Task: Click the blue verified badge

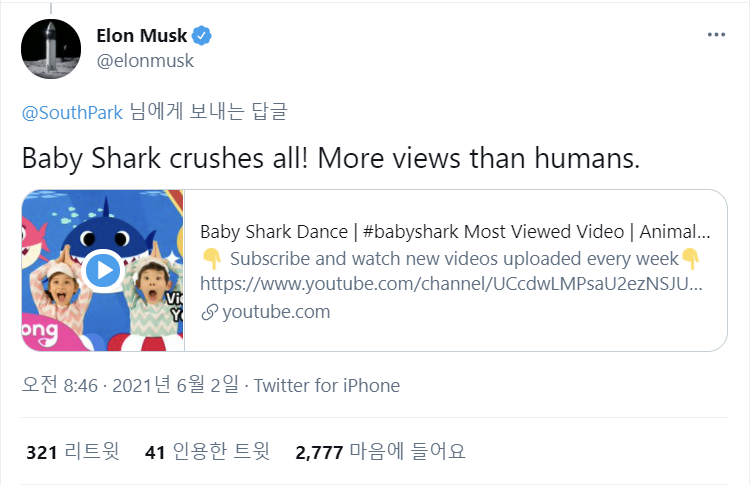Action: click(202, 37)
